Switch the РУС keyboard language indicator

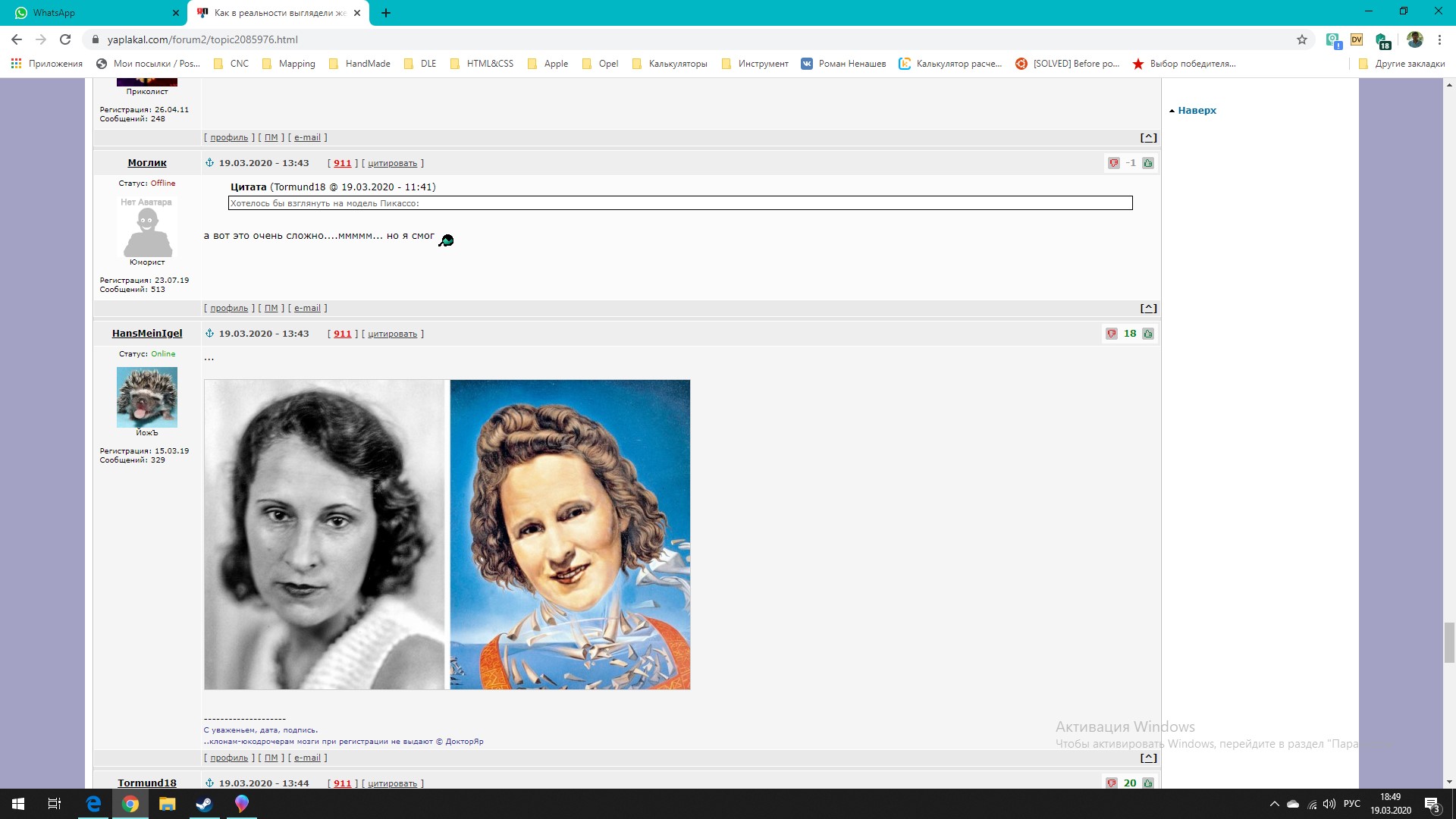[x=1352, y=804]
